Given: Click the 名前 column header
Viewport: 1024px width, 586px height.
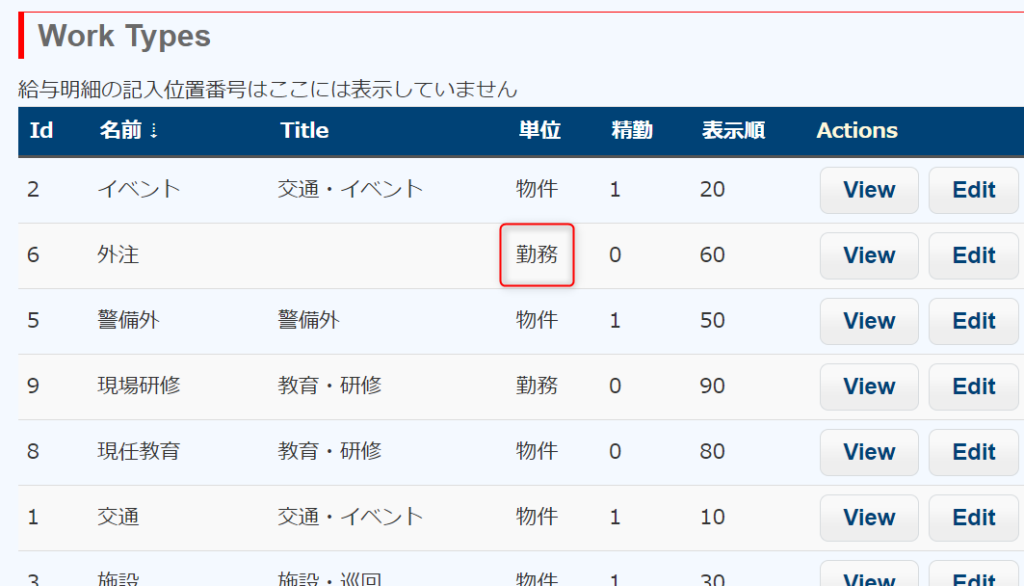Looking at the screenshot, I should [120, 131].
